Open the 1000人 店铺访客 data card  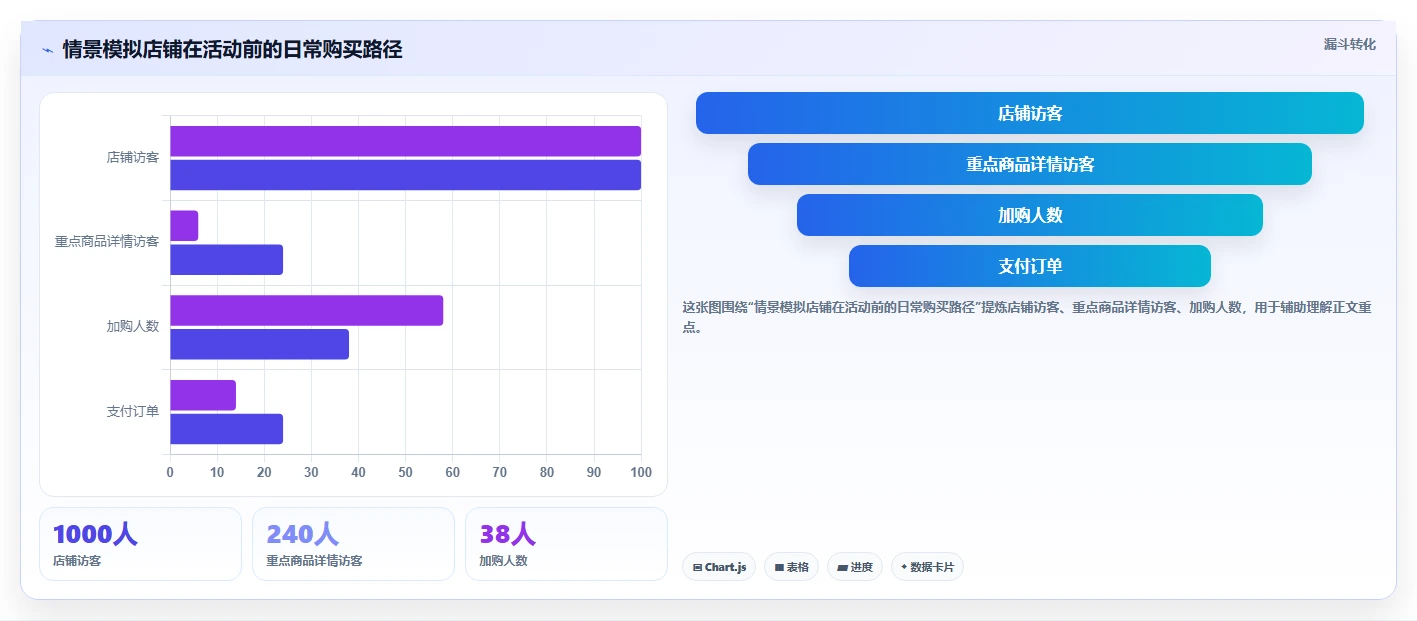(x=141, y=544)
